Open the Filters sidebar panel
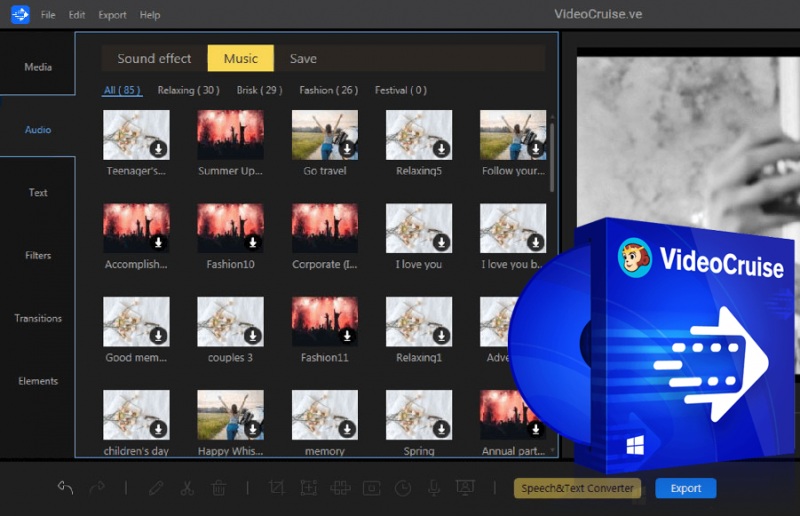 38,255
